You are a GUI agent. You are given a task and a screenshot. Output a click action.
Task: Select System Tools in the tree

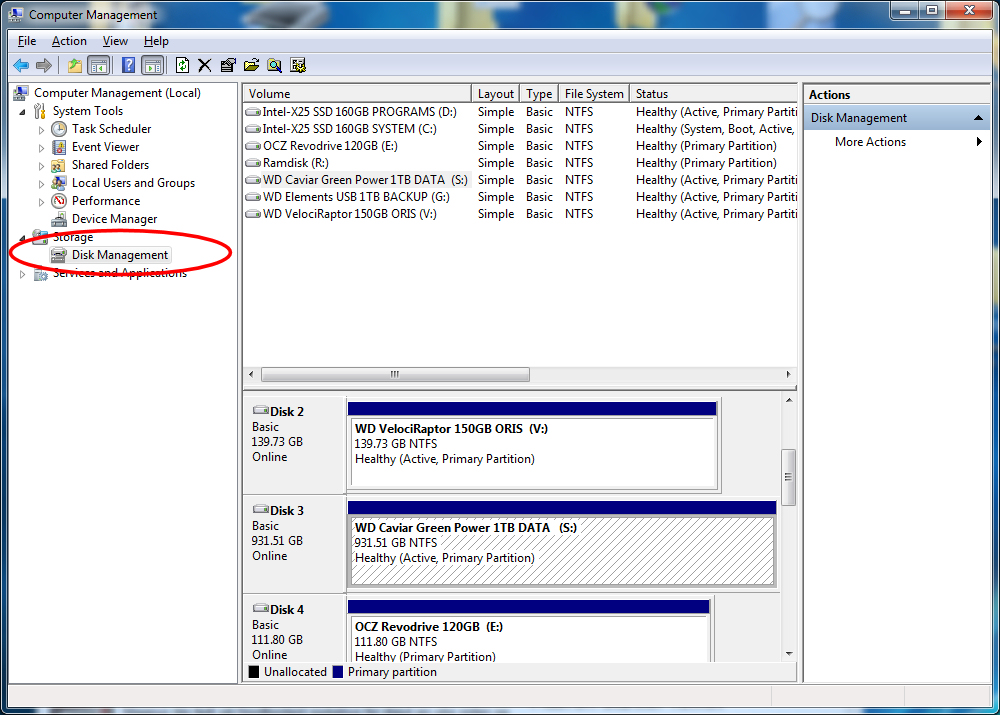87,111
